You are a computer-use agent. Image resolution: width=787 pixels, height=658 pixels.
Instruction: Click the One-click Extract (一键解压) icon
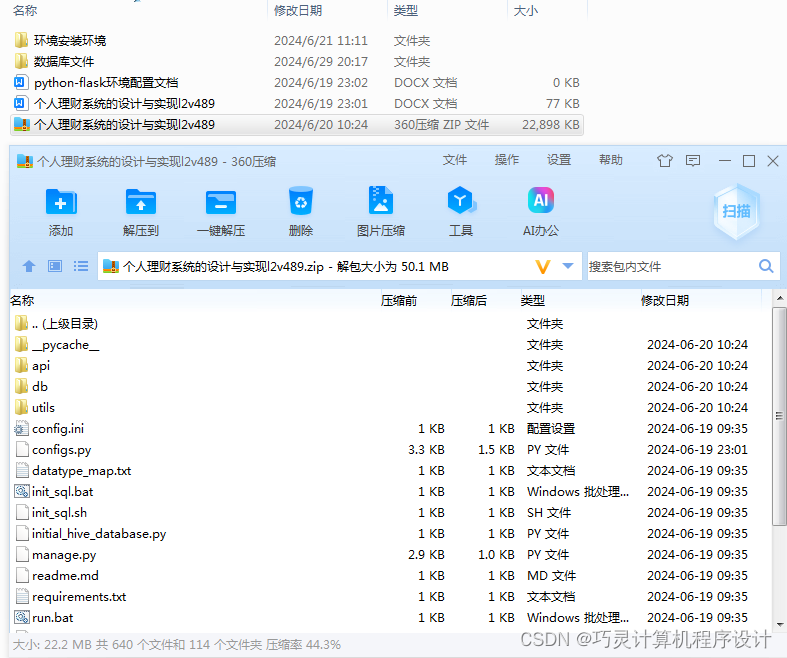pos(220,203)
